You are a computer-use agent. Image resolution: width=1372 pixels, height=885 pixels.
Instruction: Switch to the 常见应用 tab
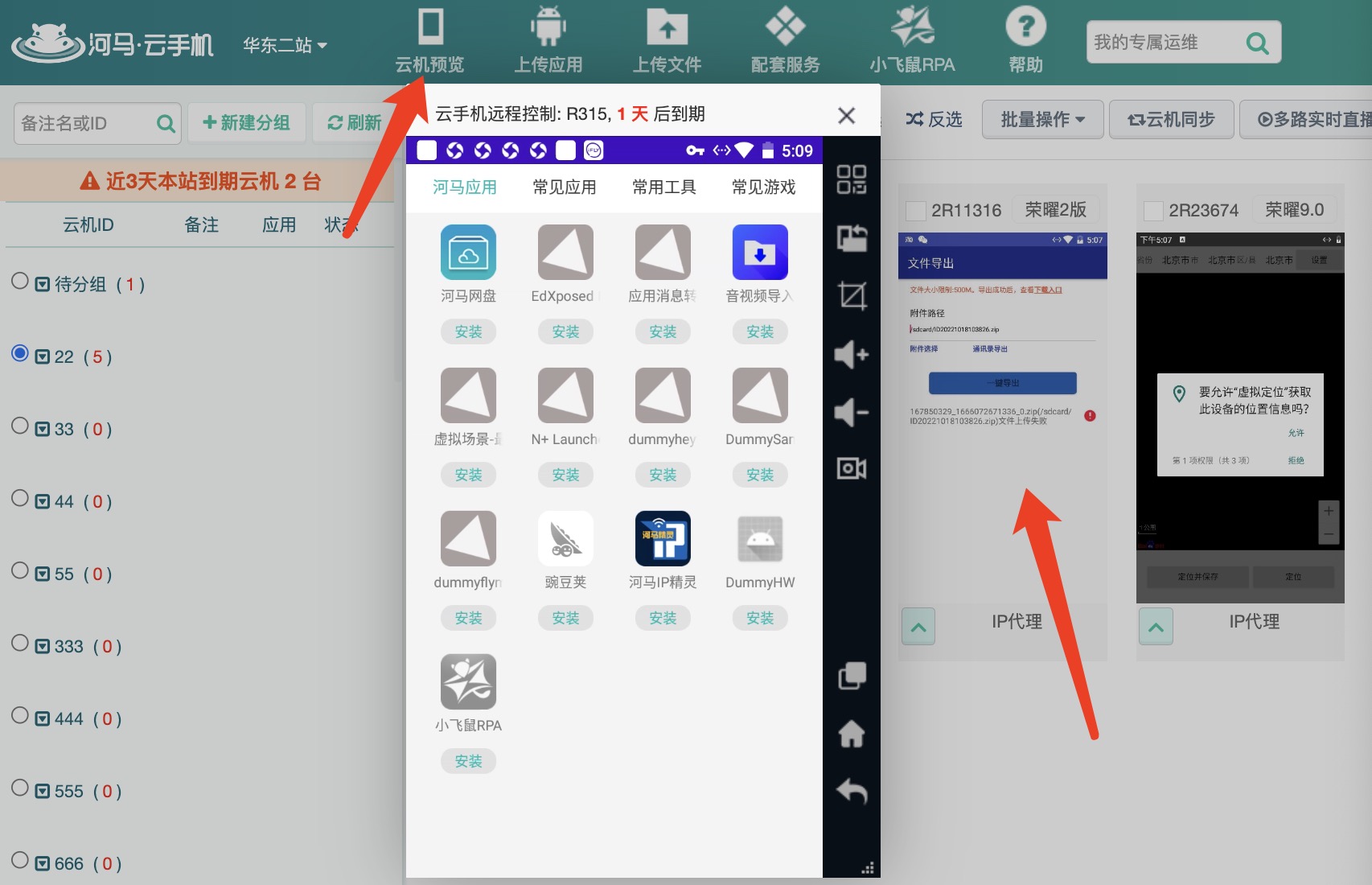pos(565,187)
